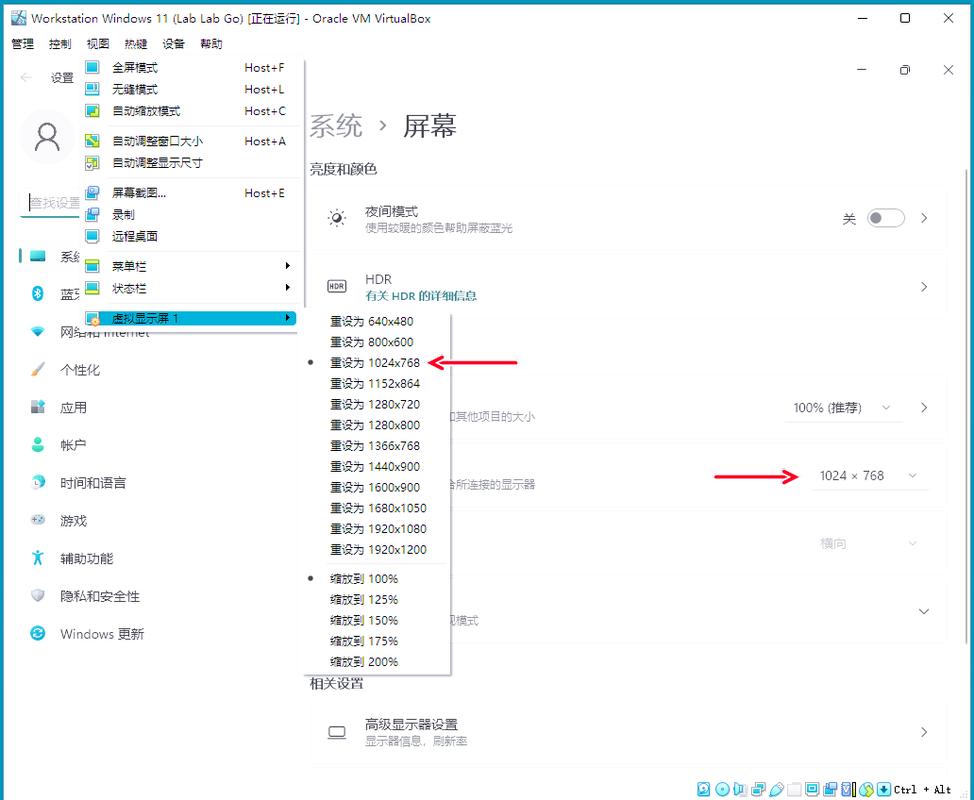Screen dimensions: 974x800
Task: Click the optical disc status icon
Action: tap(722, 789)
